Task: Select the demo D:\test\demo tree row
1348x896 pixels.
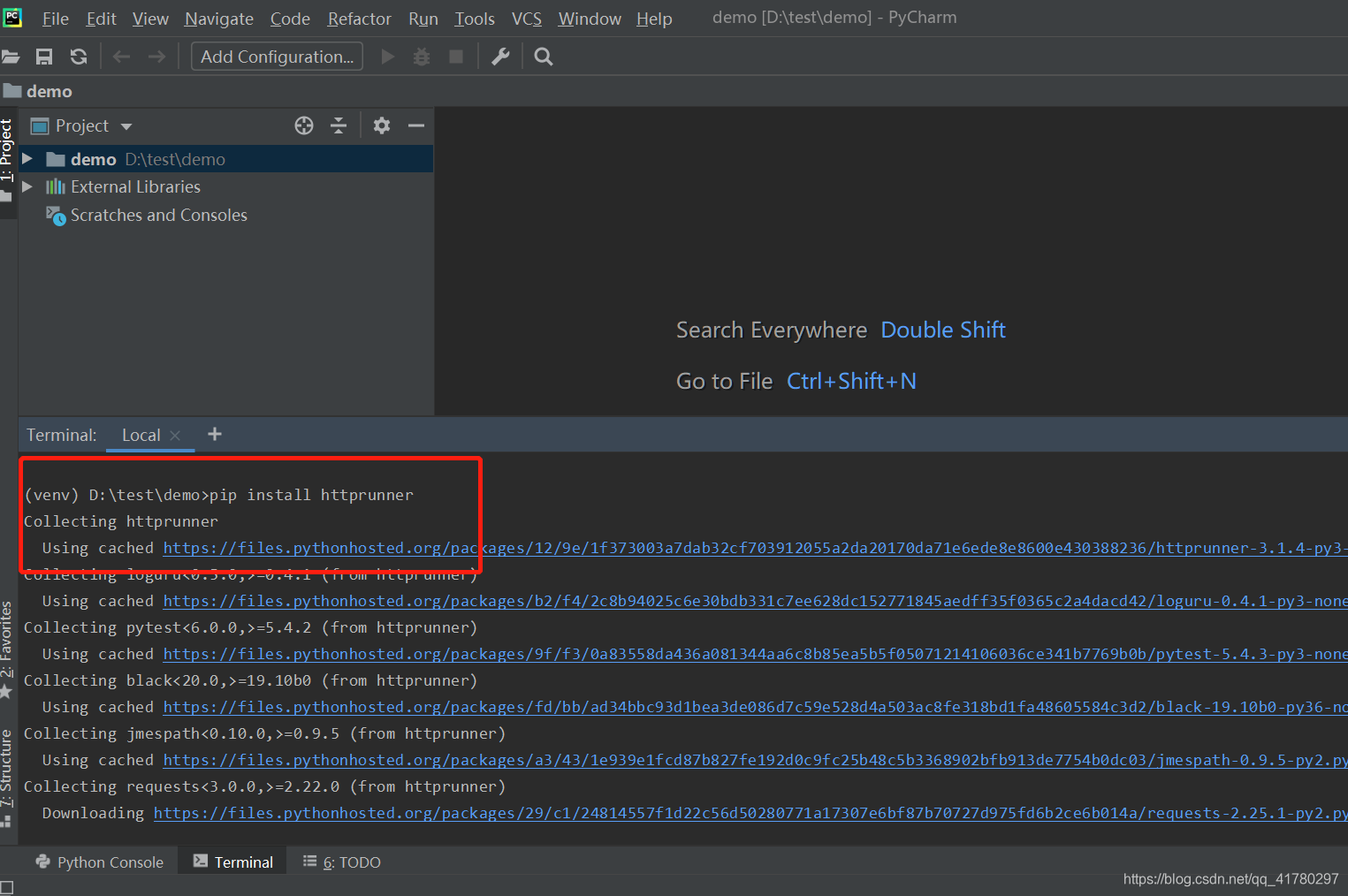Action: click(x=226, y=159)
